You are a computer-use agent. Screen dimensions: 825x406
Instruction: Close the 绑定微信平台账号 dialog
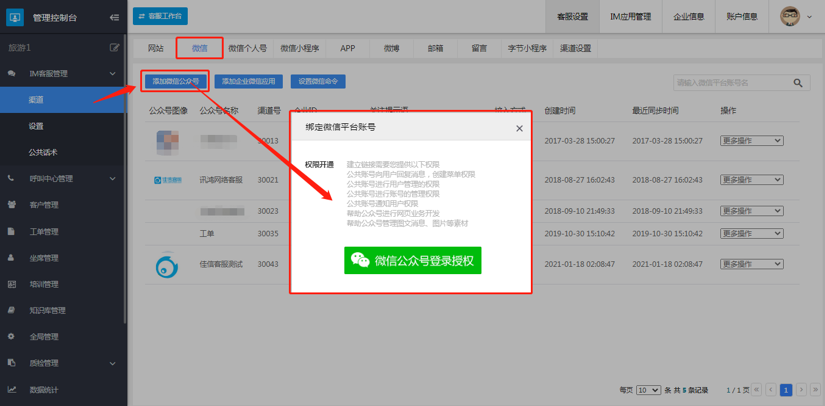pos(519,128)
